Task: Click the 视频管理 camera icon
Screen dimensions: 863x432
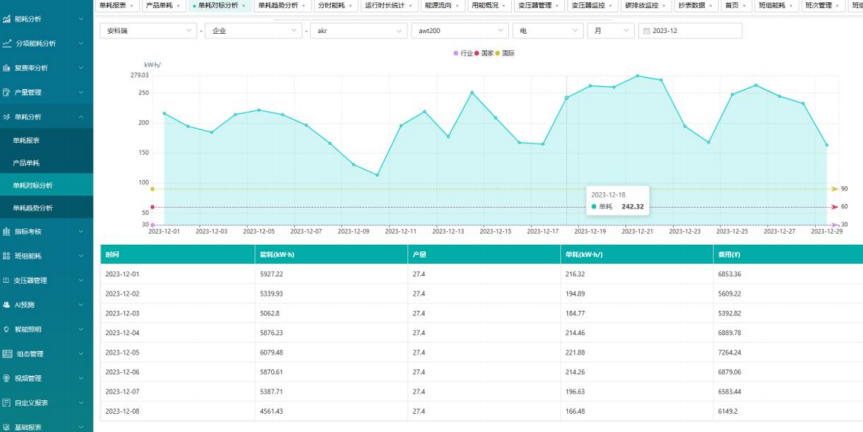Action: 7,378
